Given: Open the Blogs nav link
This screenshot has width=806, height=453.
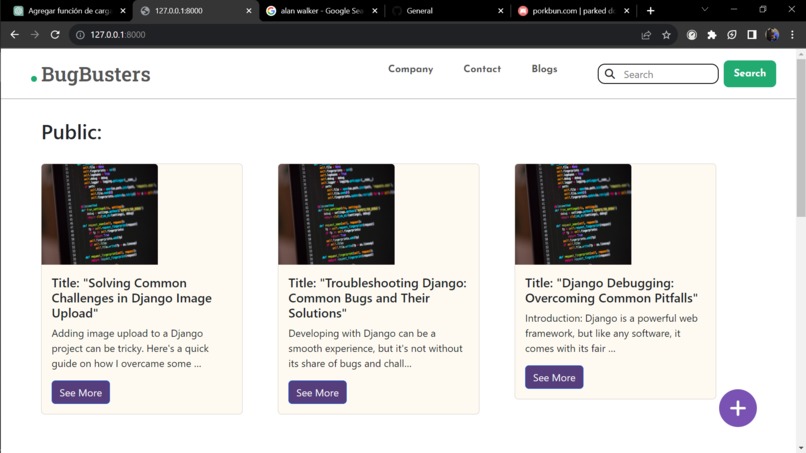Looking at the screenshot, I should click(544, 69).
